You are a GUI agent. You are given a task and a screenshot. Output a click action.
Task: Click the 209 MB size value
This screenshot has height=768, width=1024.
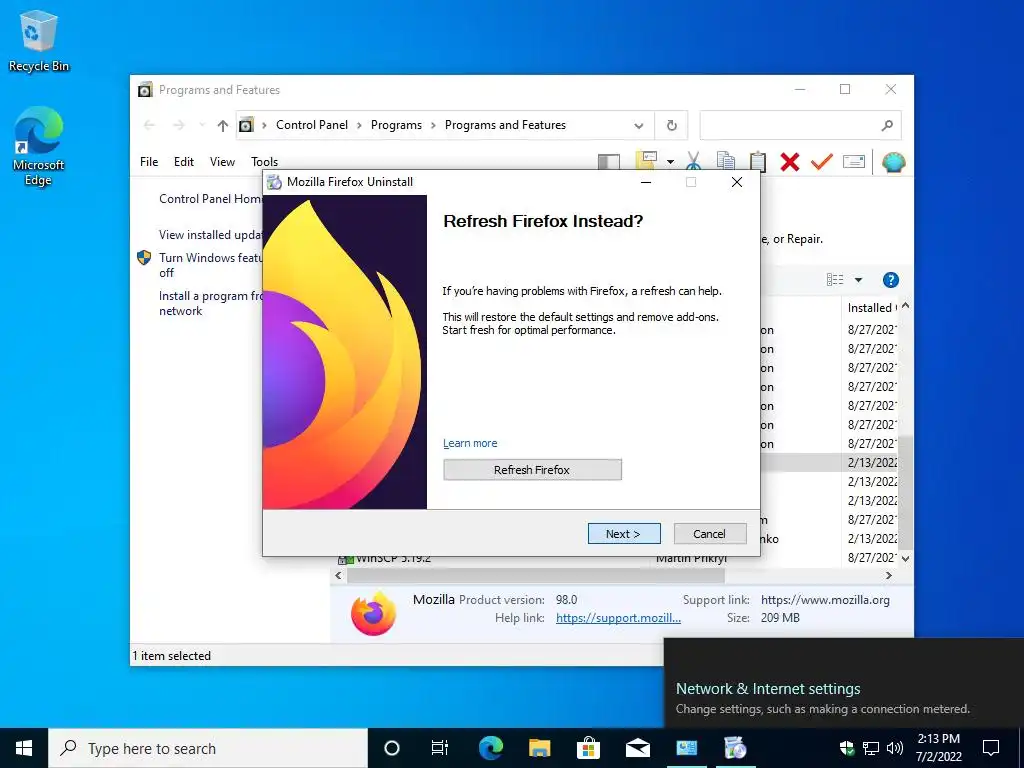coord(780,618)
